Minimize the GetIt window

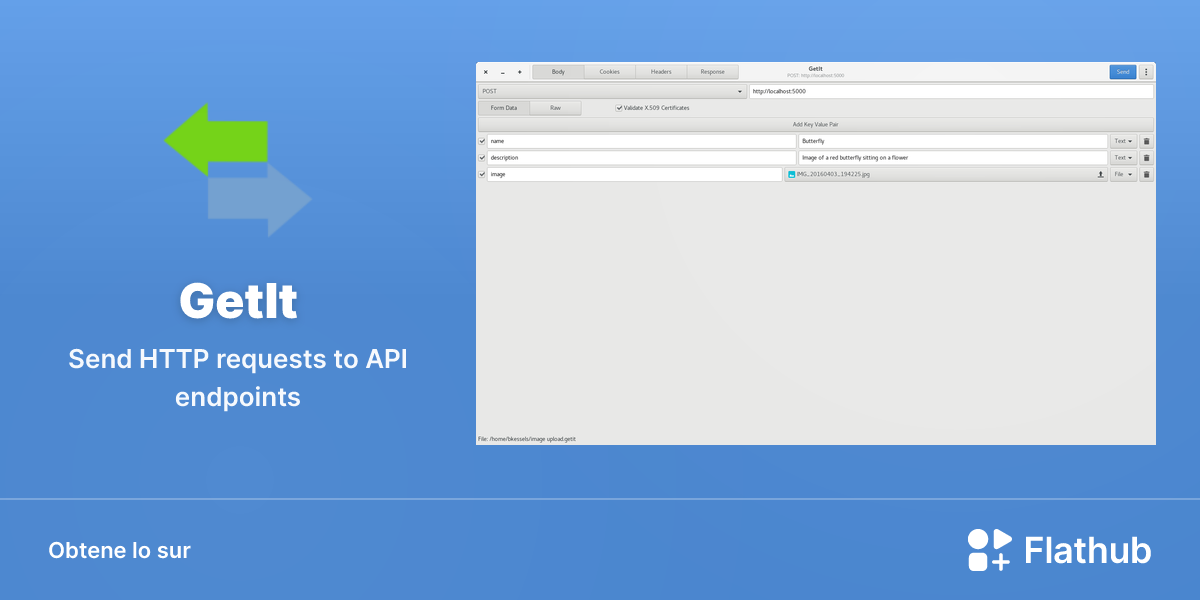[503, 72]
